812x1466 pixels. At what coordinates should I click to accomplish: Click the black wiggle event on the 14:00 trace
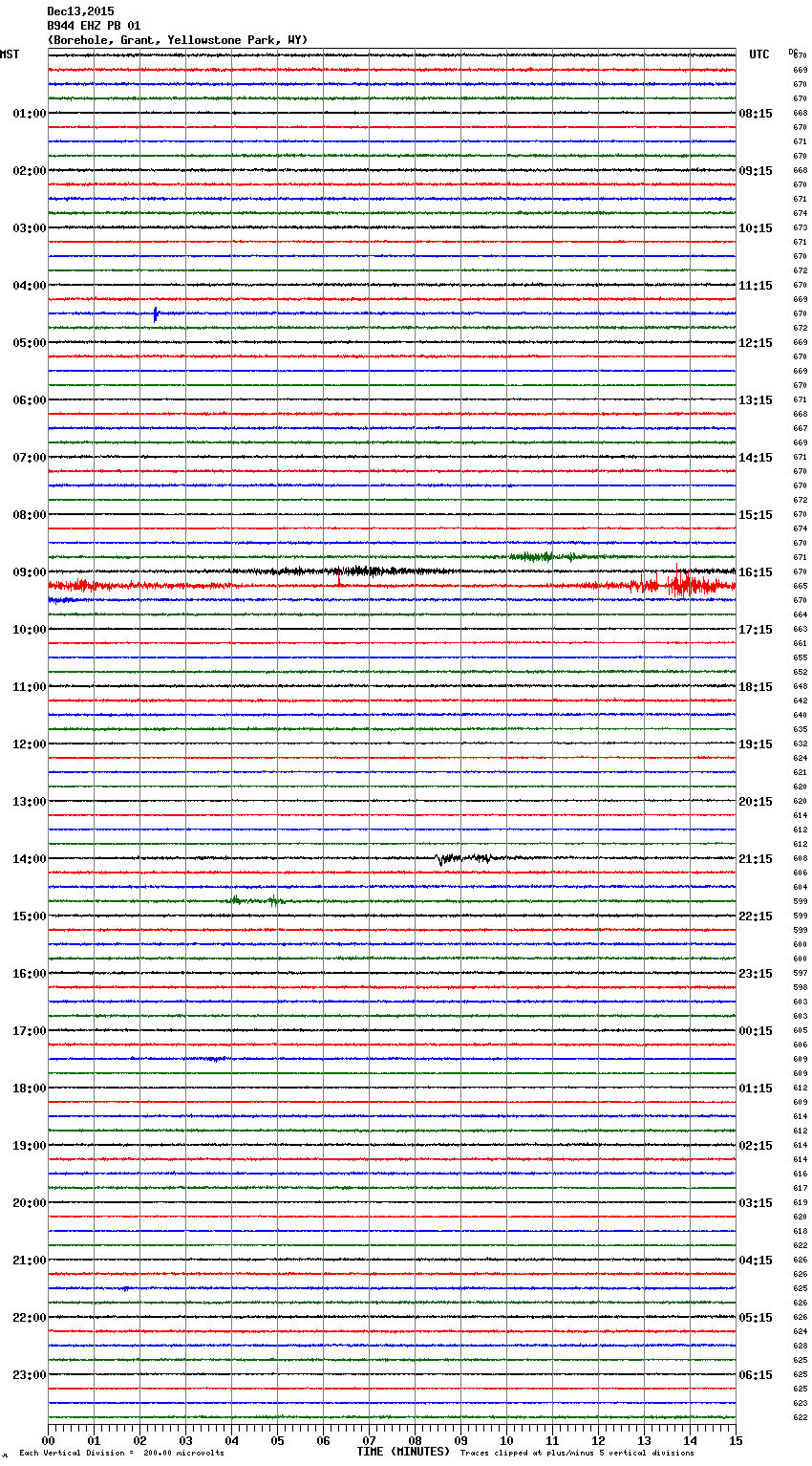pyautogui.click(x=465, y=858)
